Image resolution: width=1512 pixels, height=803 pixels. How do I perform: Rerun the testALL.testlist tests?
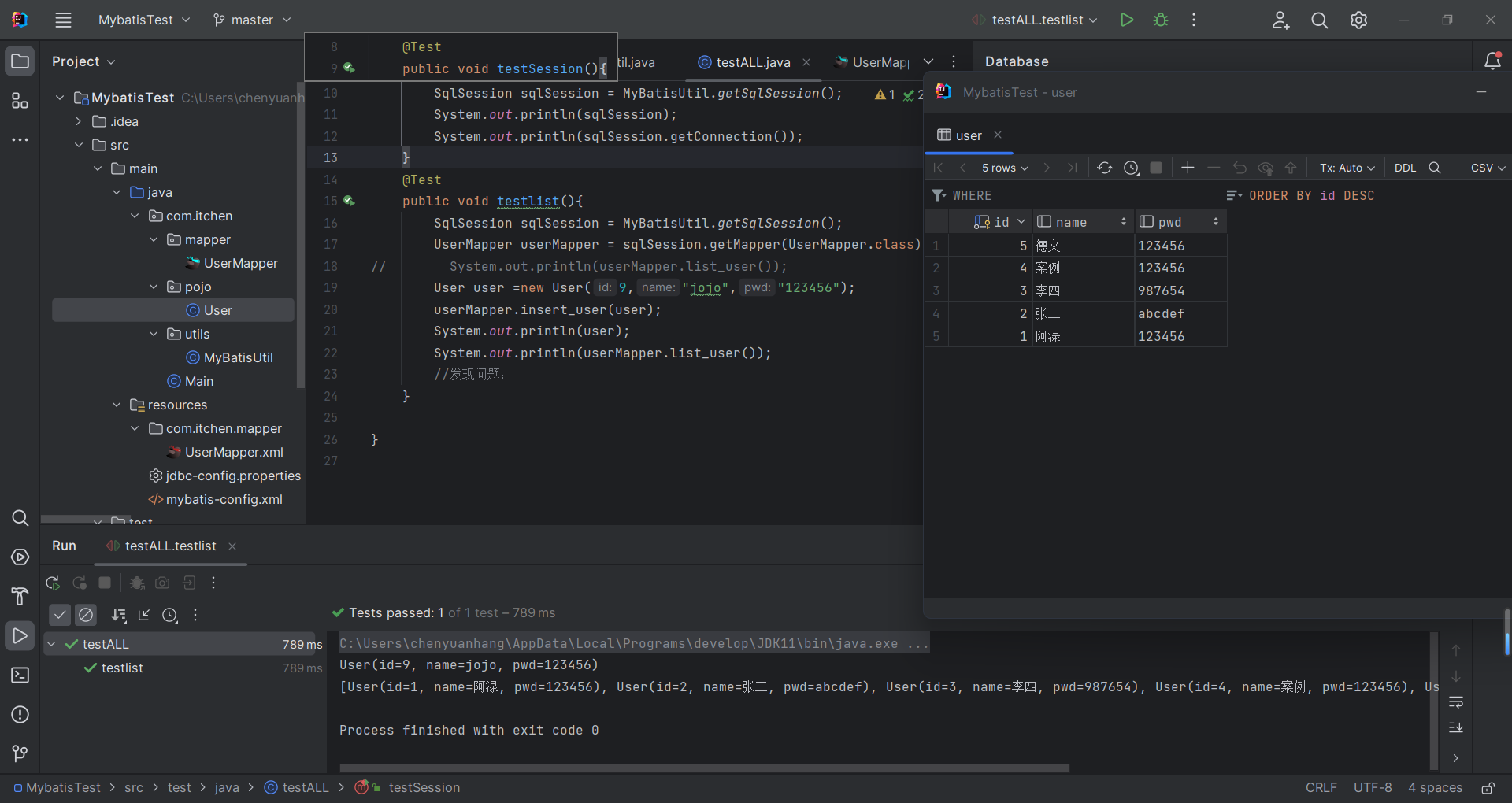point(53,583)
